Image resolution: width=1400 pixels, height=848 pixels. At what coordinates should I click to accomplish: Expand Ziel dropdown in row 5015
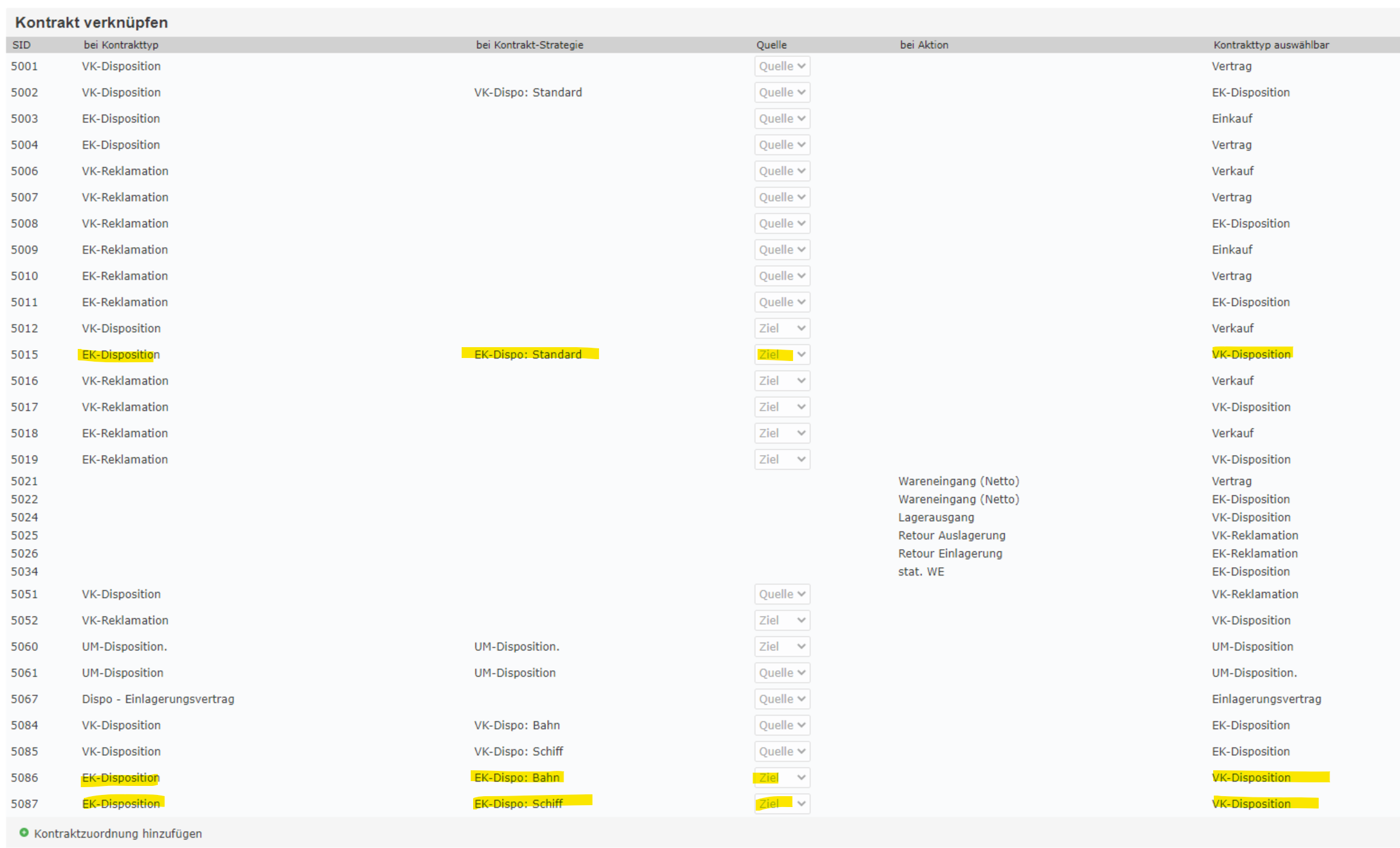pyautogui.click(x=782, y=354)
